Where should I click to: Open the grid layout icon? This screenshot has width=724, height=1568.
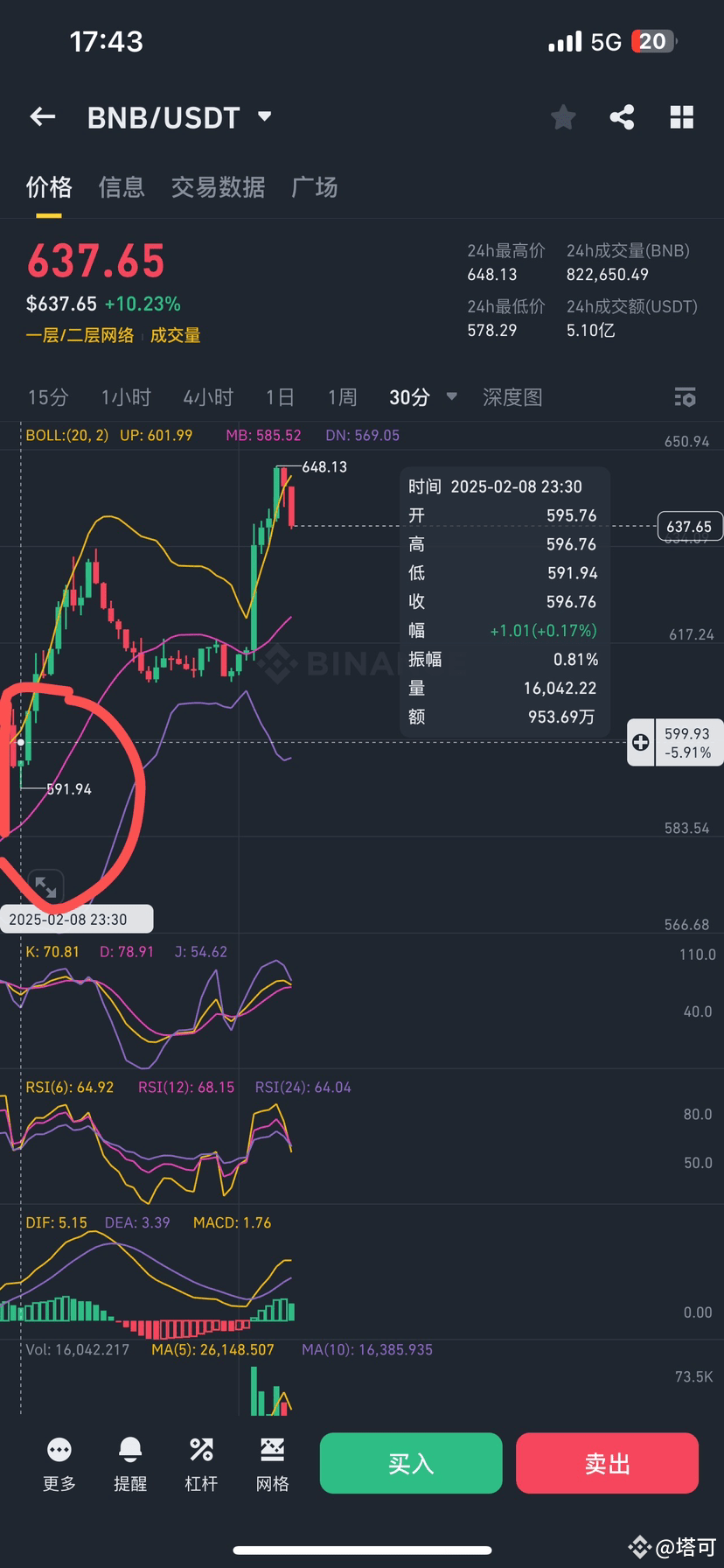681,116
